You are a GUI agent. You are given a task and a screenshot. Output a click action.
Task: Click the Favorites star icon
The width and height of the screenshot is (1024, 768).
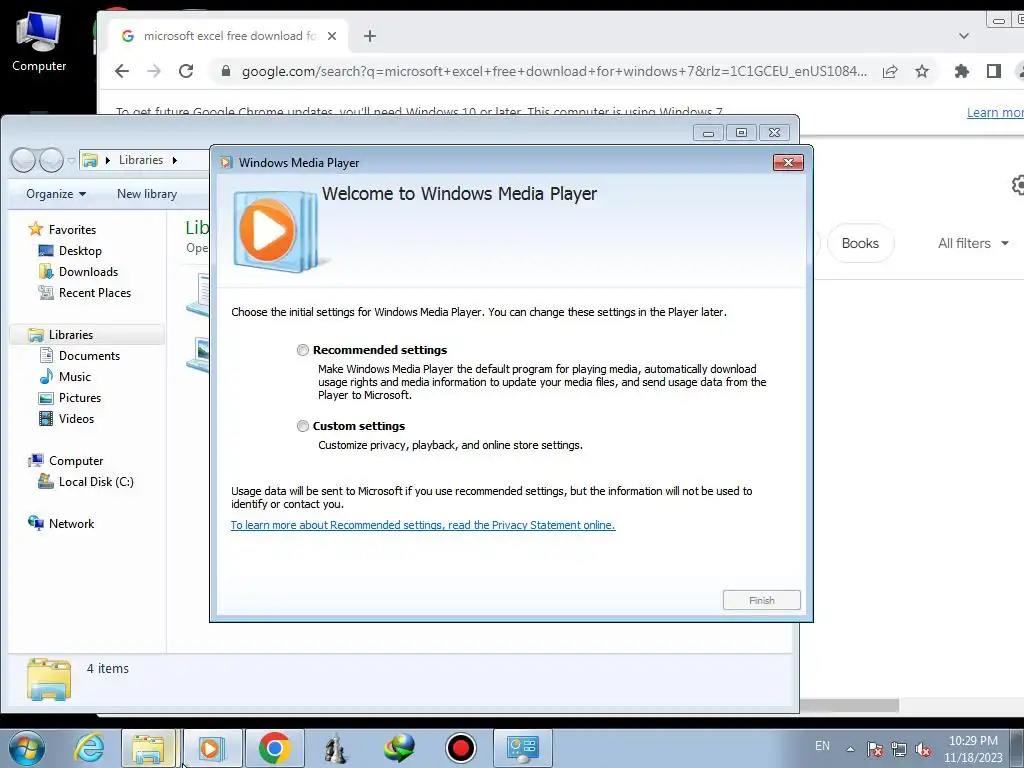click(35, 229)
